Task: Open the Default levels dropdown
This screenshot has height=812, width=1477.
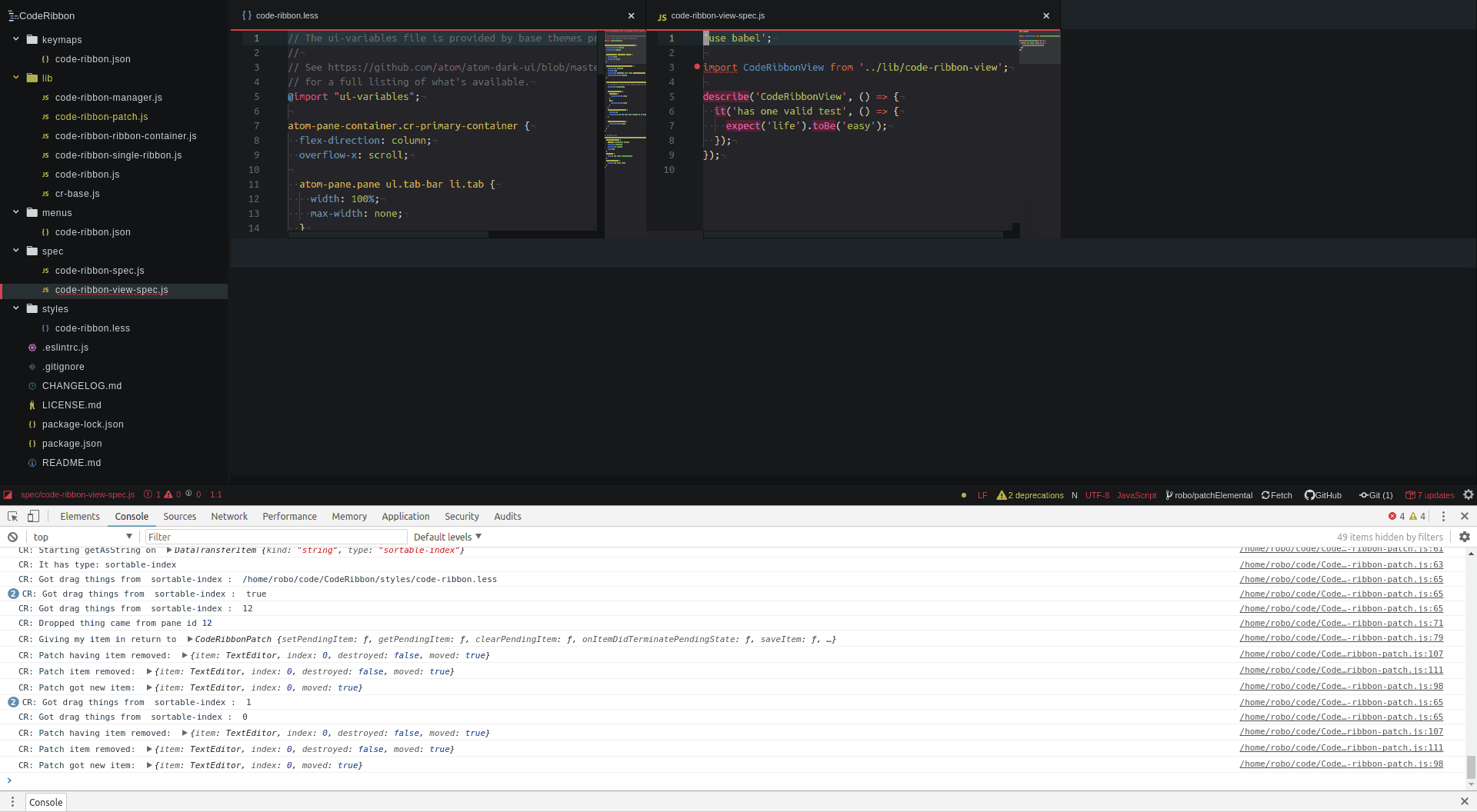Action: (x=448, y=537)
